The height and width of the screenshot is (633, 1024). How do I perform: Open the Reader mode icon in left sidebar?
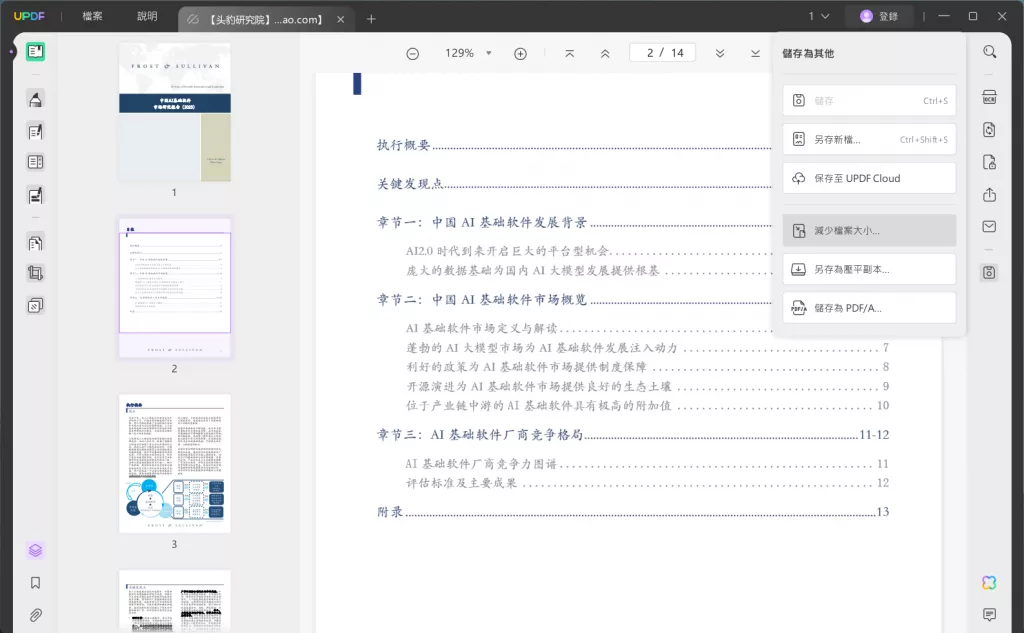tap(35, 52)
